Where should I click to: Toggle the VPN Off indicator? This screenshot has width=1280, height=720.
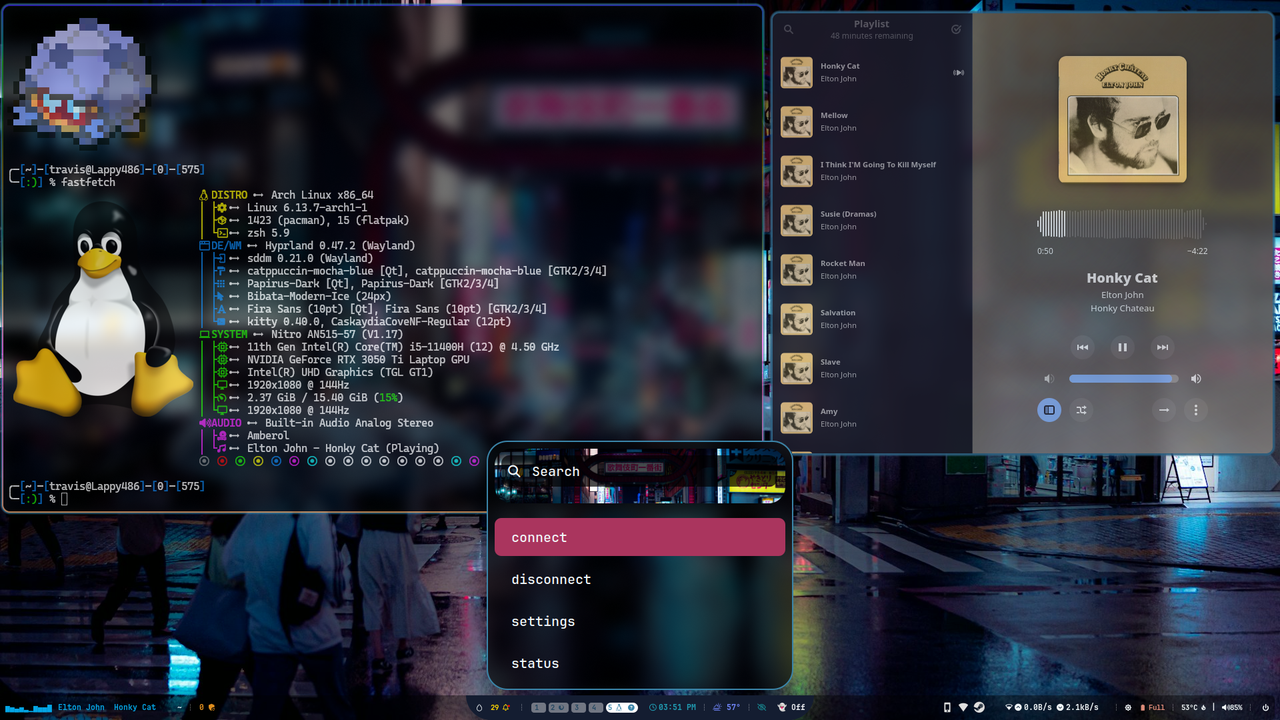coord(791,707)
